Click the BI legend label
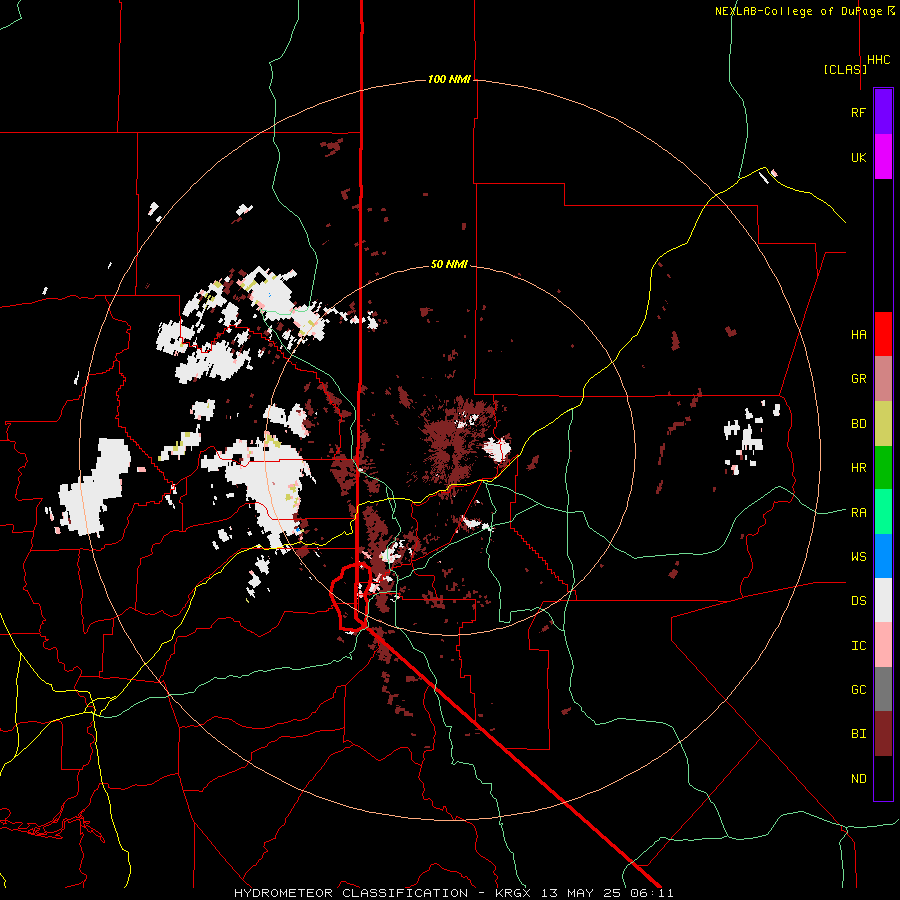Viewport: 900px width, 900px height. 858,734
